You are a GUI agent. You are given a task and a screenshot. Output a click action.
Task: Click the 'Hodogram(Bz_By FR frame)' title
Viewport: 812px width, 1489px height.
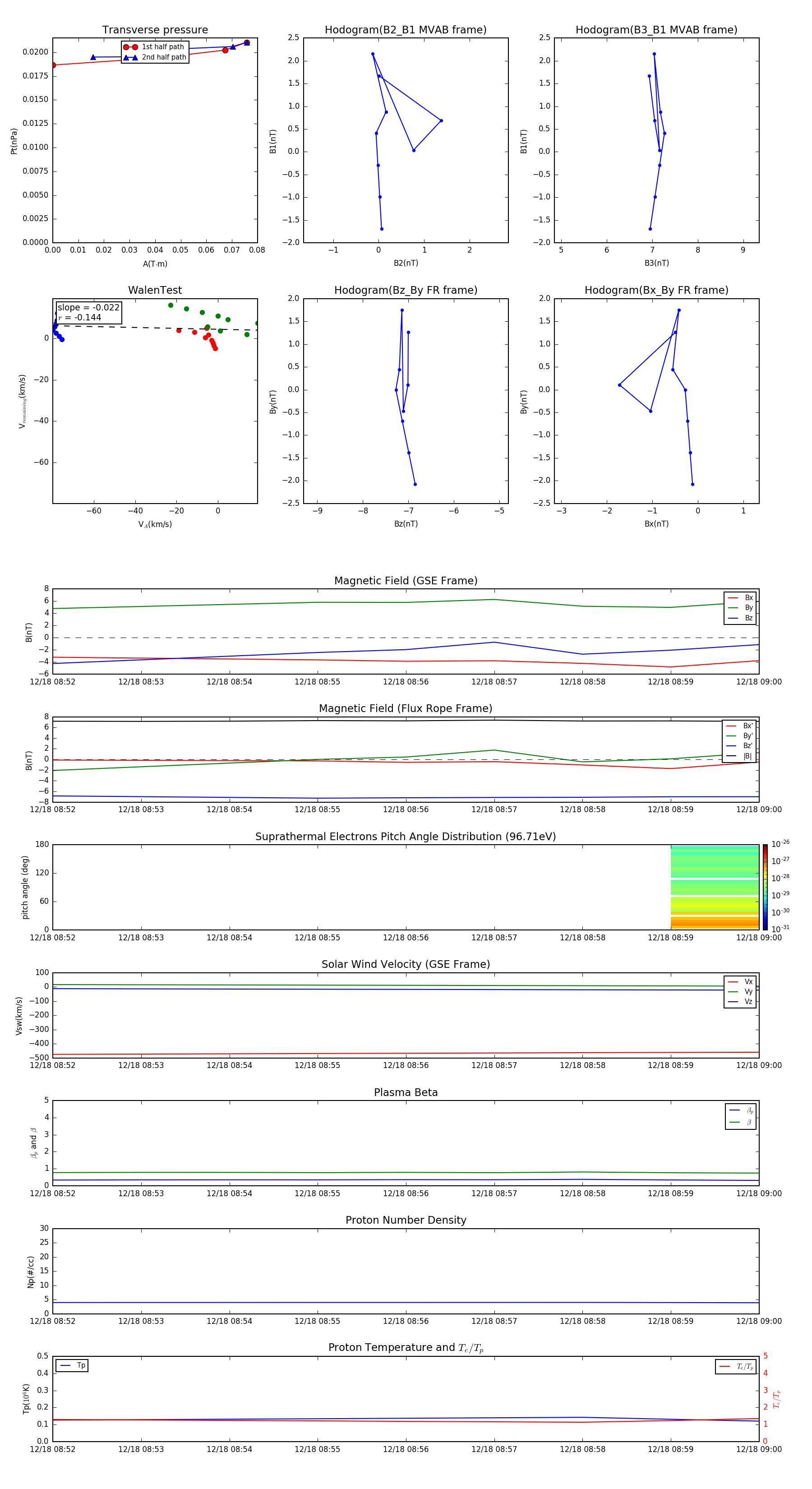406,290
